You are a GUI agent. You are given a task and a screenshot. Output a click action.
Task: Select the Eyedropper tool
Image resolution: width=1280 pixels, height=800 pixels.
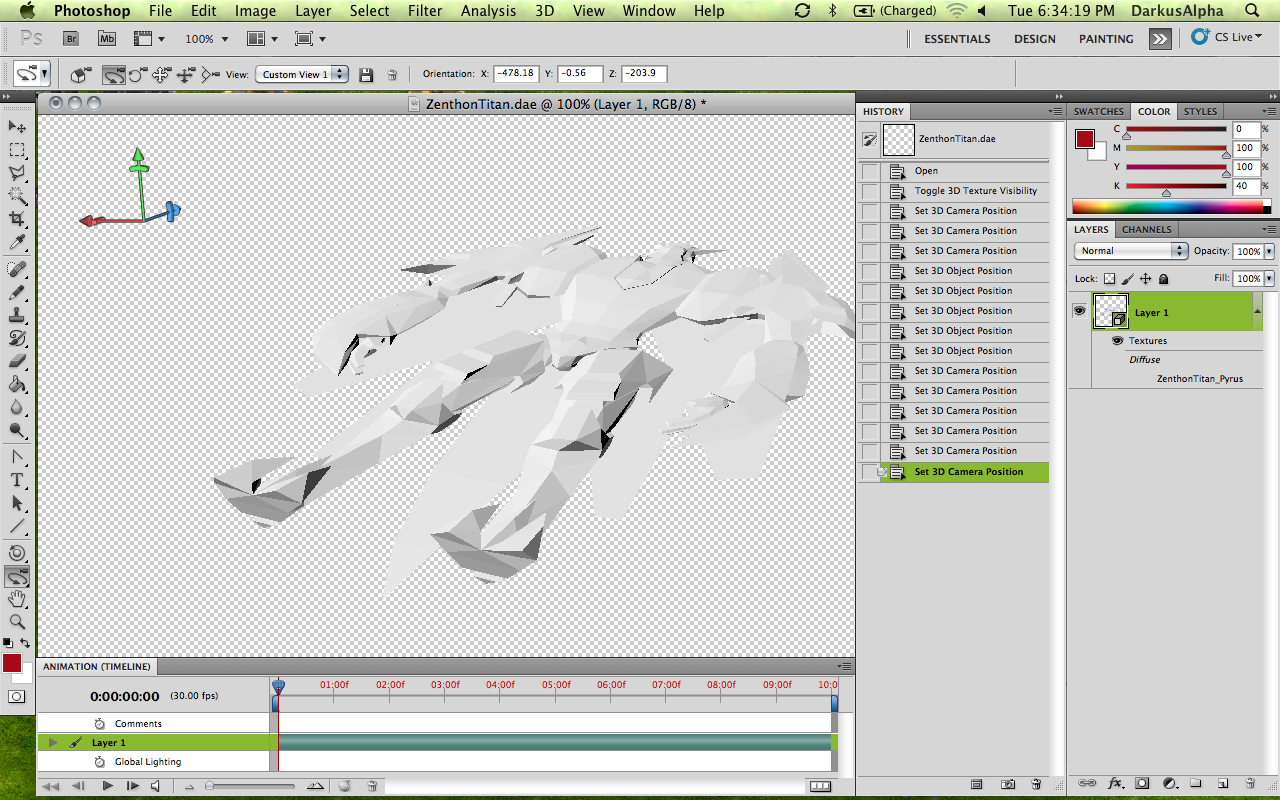(17, 243)
